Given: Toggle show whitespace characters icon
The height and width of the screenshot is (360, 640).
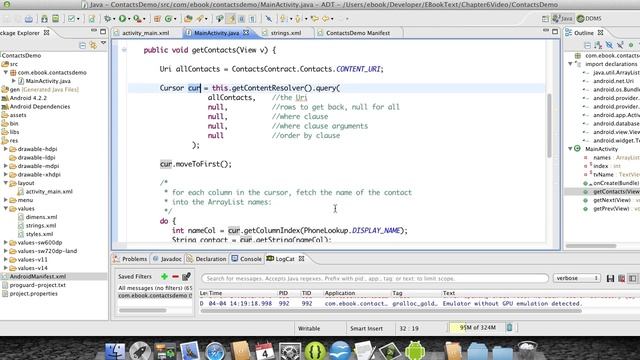Looking at the screenshot, I should click(x=253, y=19).
